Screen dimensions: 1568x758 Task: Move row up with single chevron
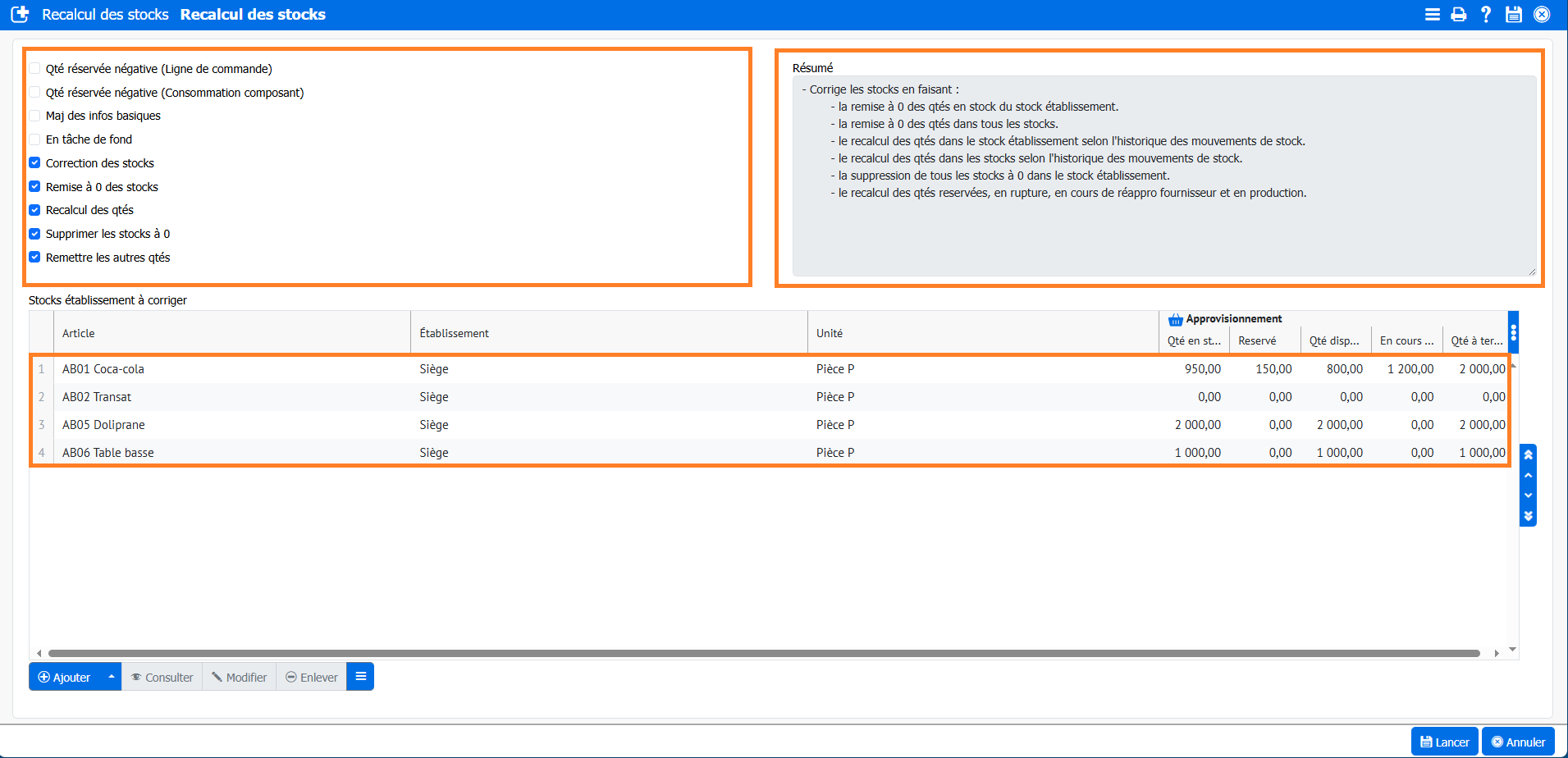coord(1528,476)
